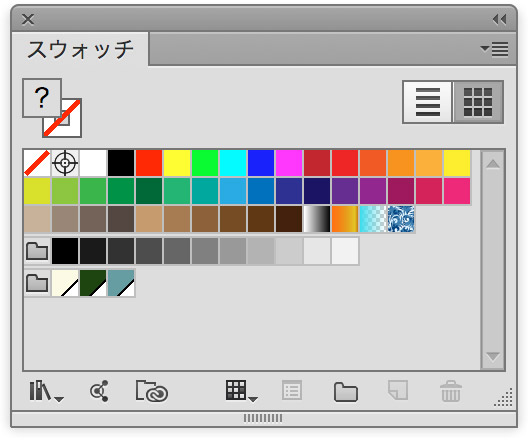The height and width of the screenshot is (442, 528).
Task: Open the panel flyout menu
Action: [494, 49]
